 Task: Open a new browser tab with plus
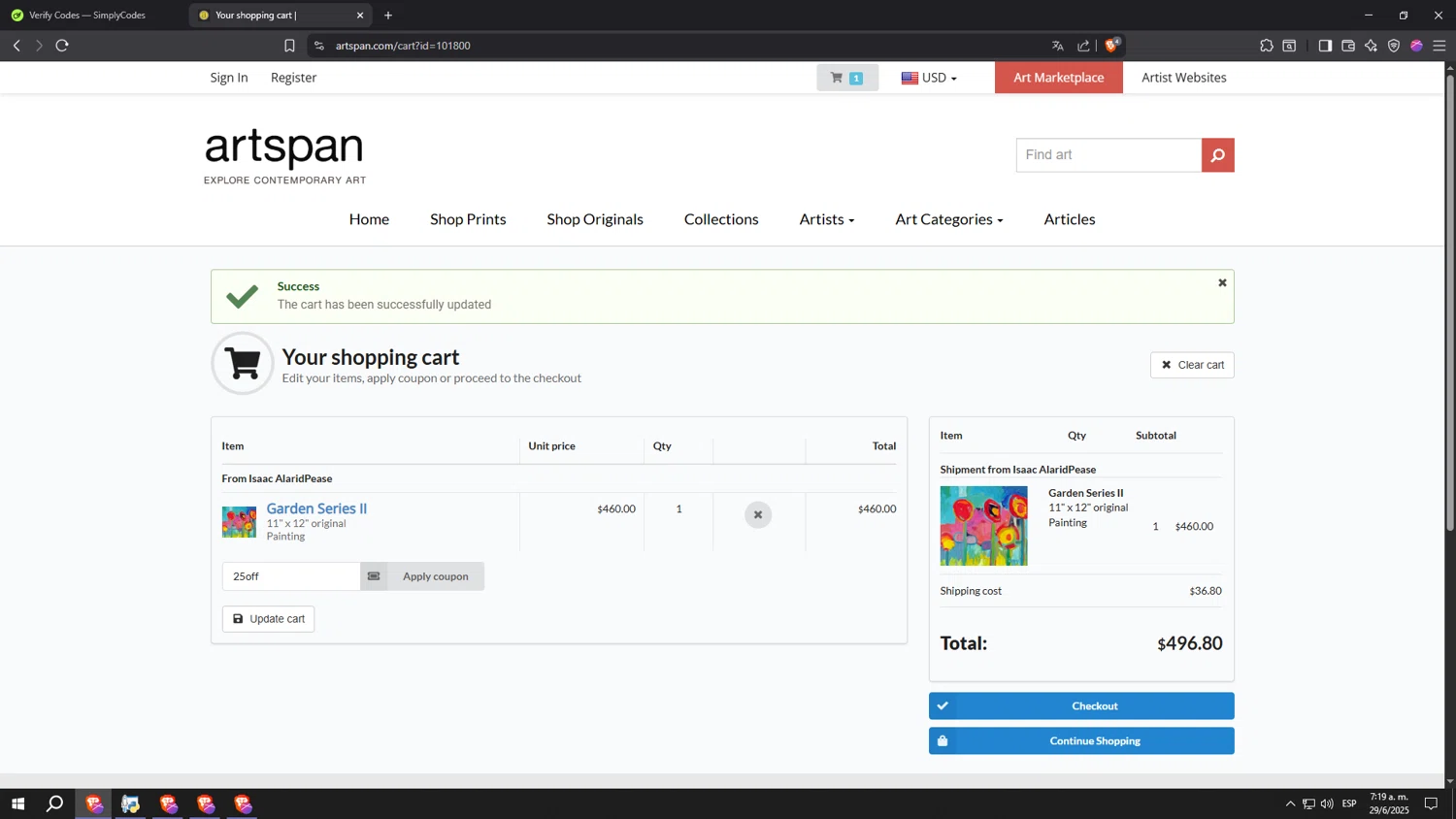pos(388,16)
